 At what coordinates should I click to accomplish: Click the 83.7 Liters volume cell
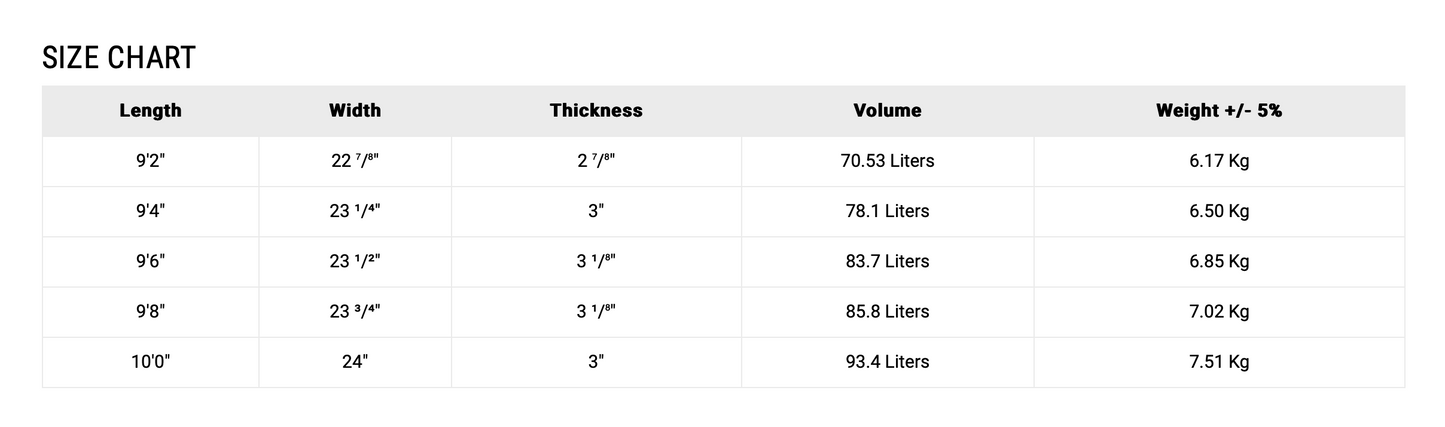click(x=887, y=261)
